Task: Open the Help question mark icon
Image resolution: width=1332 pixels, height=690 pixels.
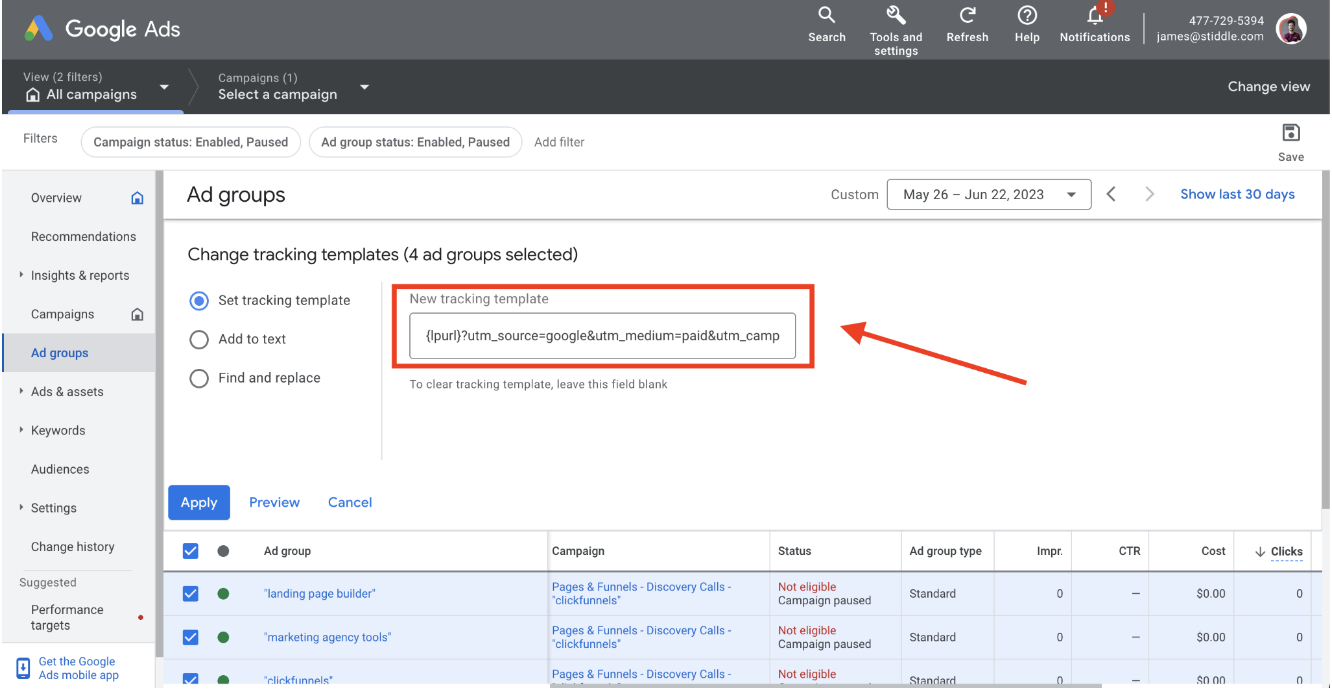Action: 1027,15
